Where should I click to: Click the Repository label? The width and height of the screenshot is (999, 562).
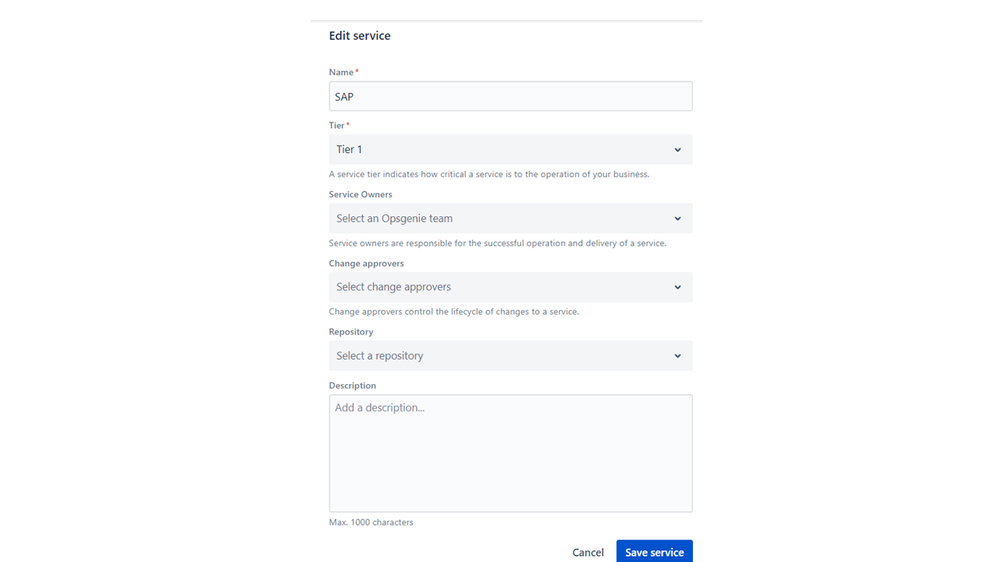tap(351, 332)
